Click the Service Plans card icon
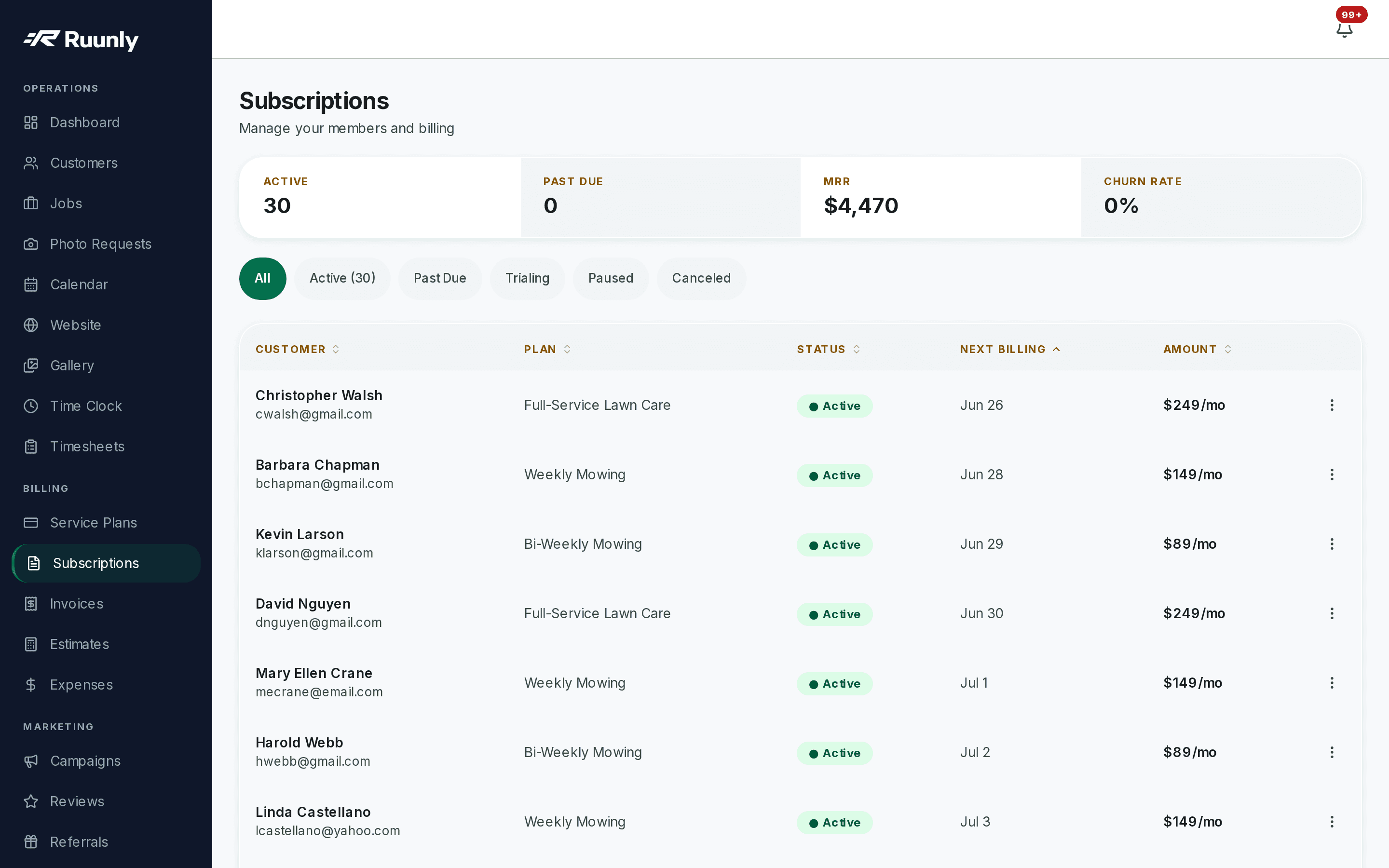1389x868 pixels. pos(31,522)
